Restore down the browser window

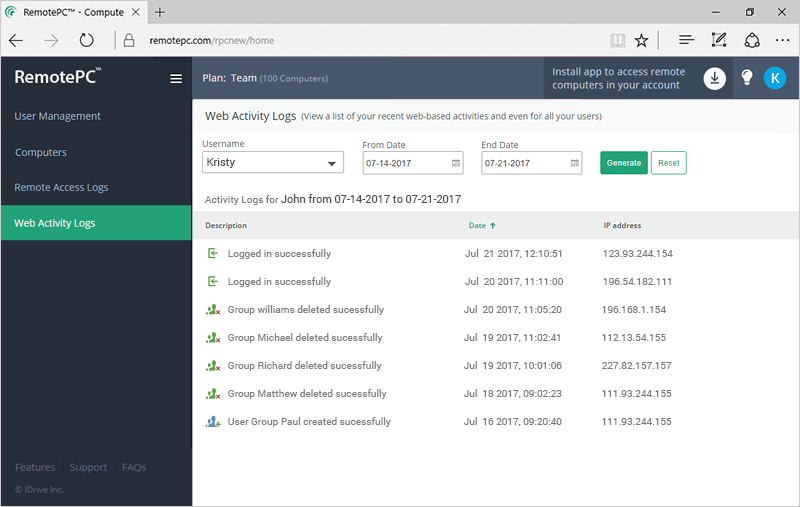749,12
